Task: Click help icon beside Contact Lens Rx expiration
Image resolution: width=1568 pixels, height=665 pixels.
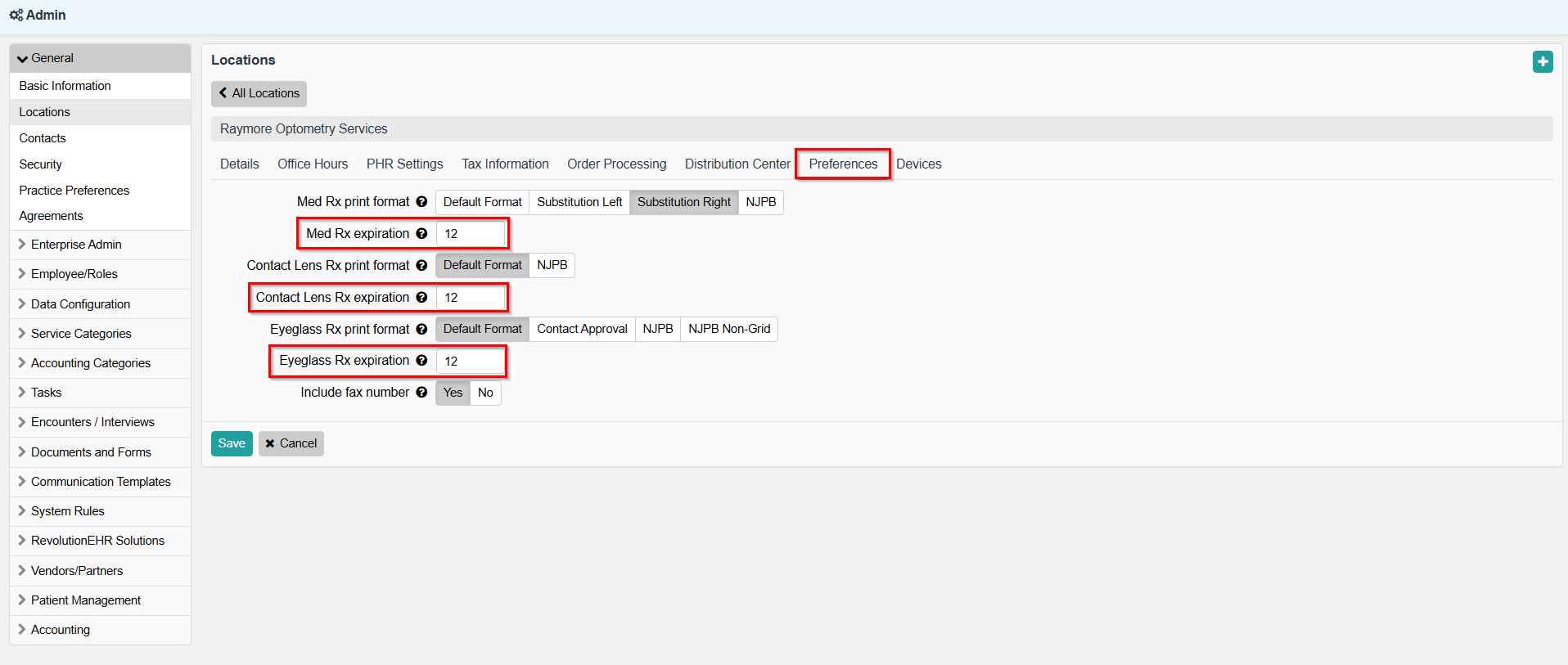Action: 421,298
